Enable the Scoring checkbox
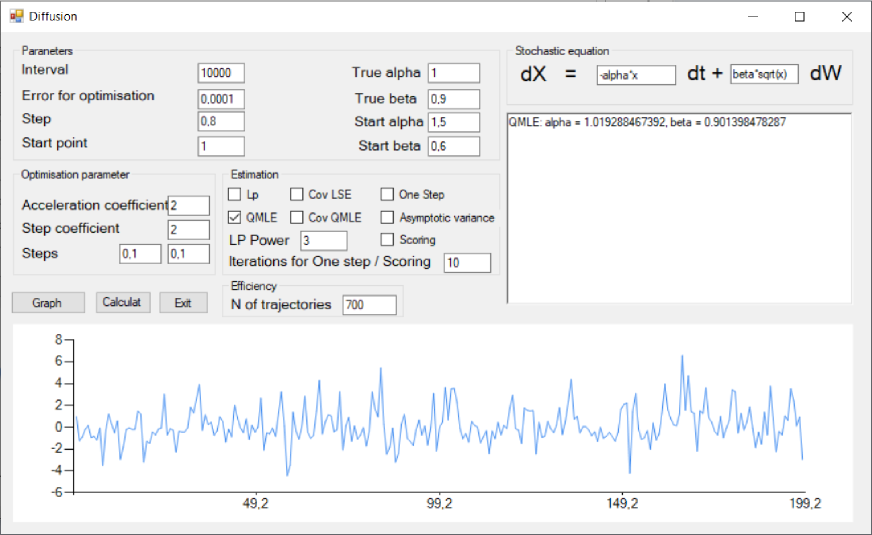872x535 pixels. click(388, 240)
